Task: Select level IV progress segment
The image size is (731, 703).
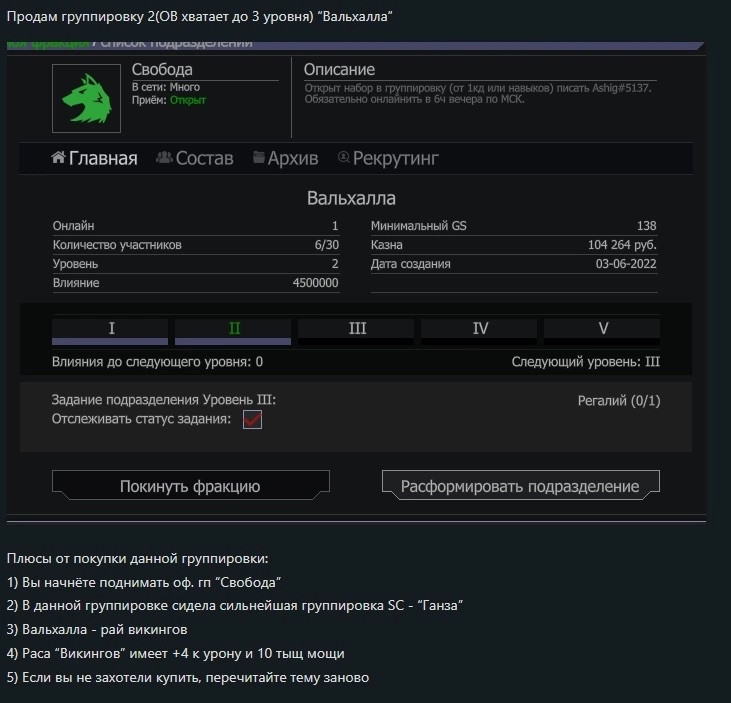Action: [479, 331]
